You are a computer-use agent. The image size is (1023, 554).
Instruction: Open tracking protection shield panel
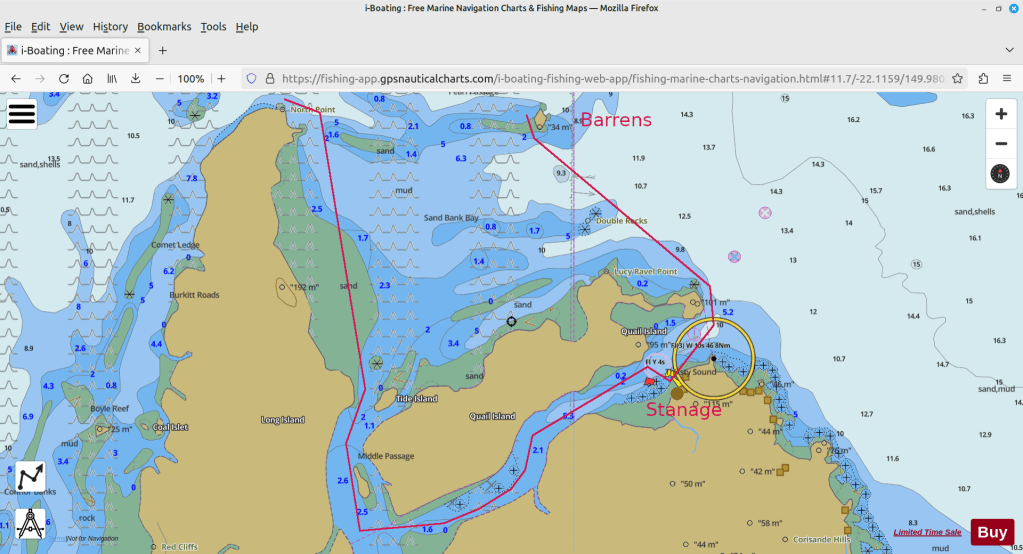pyautogui.click(x=252, y=78)
